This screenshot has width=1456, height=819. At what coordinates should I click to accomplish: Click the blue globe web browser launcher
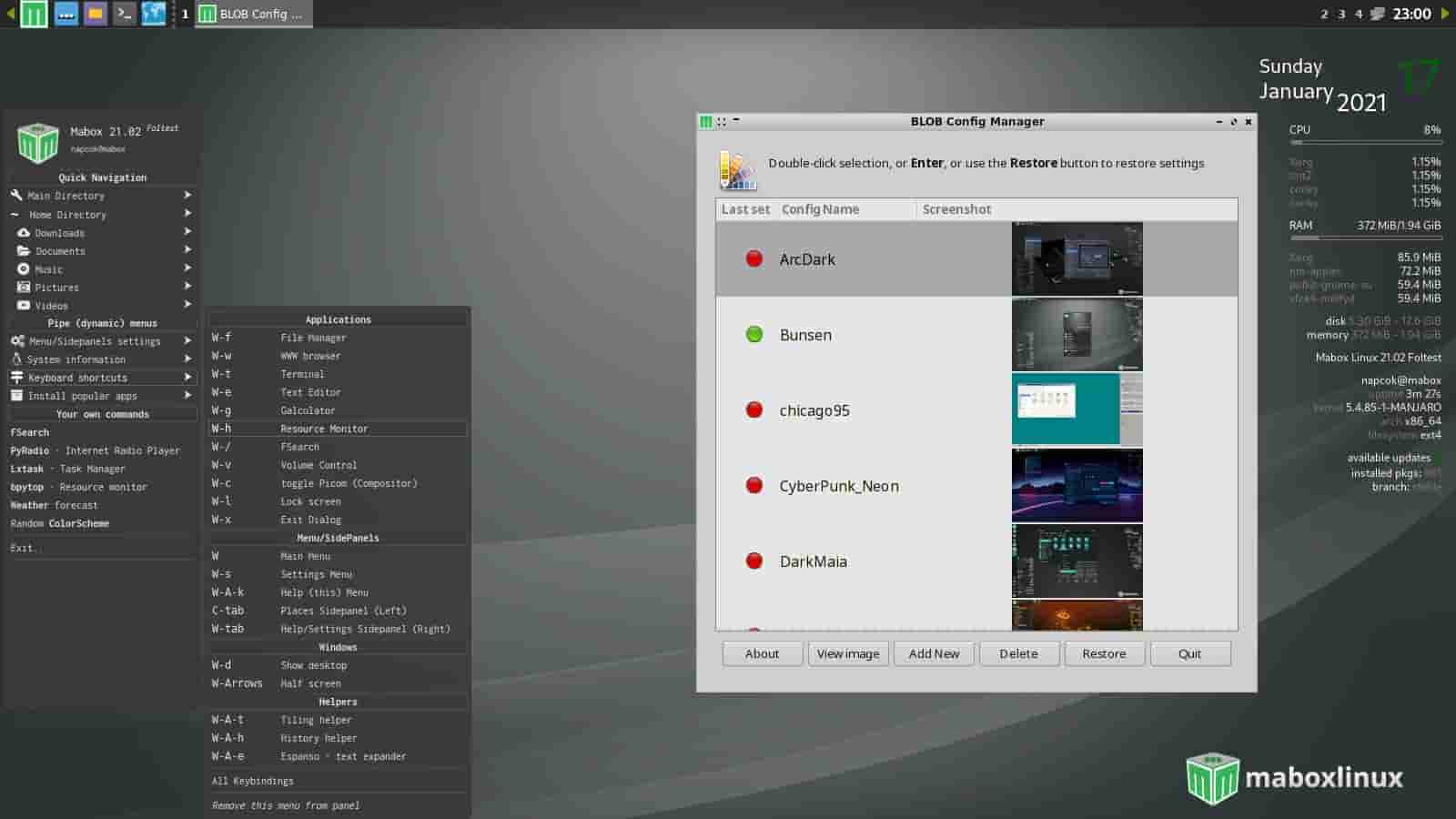pos(154,14)
